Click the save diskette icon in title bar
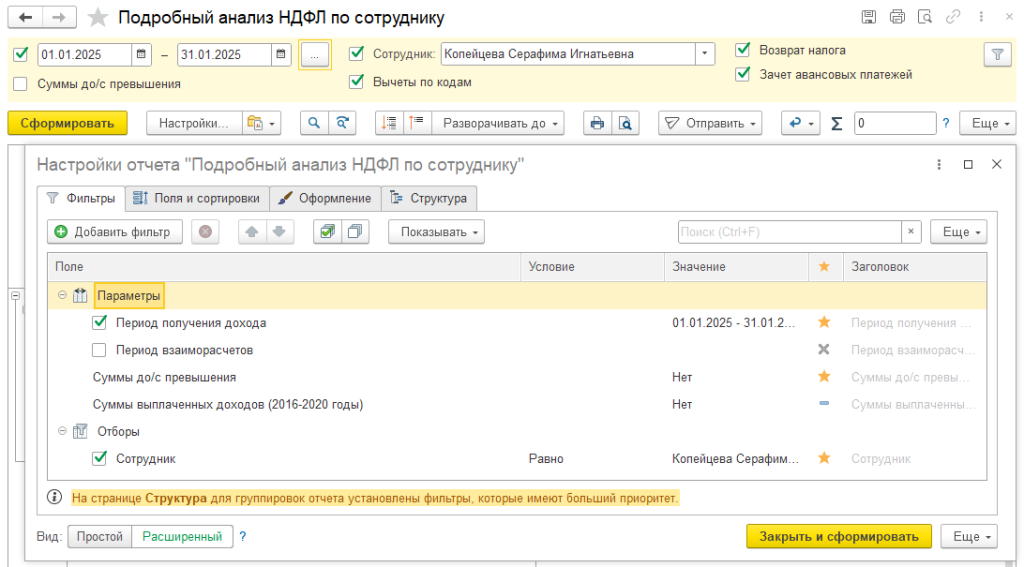This screenshot has width=1024, height=567. pyautogui.click(x=869, y=17)
